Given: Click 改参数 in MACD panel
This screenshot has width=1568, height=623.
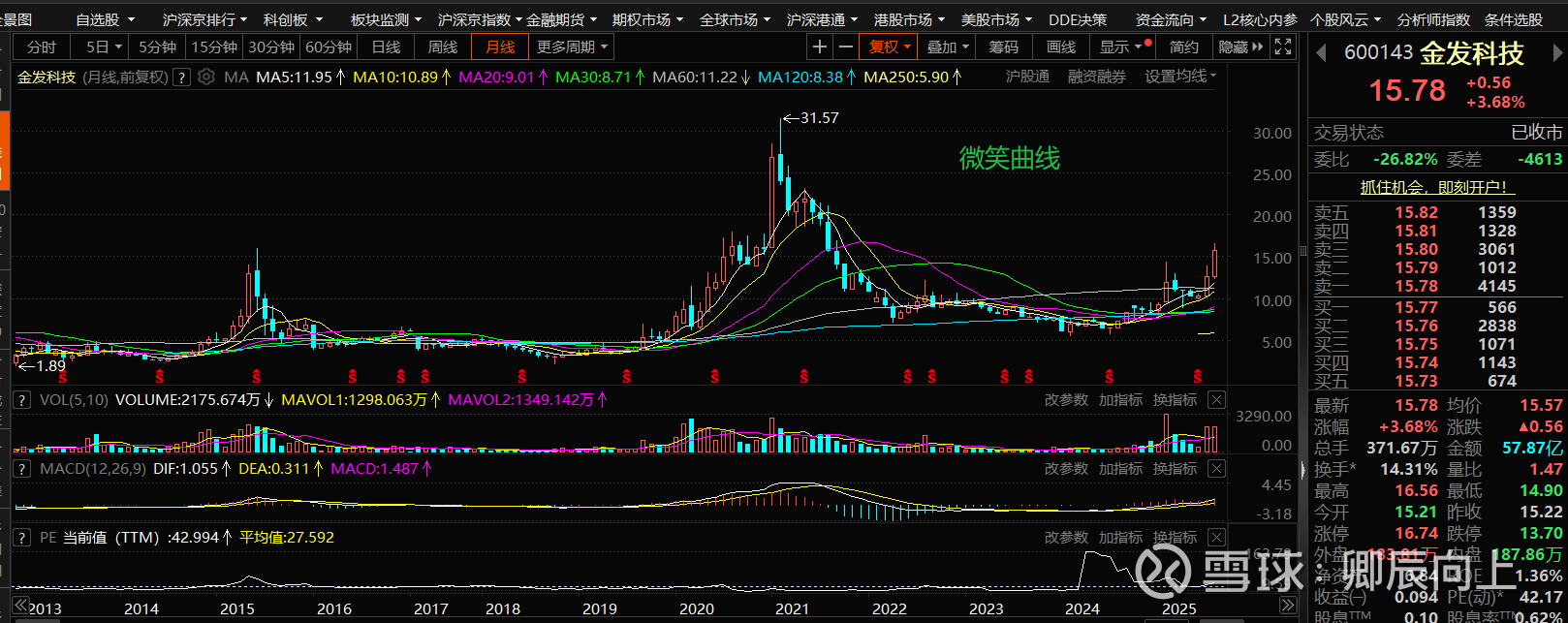Looking at the screenshot, I should tap(1066, 469).
